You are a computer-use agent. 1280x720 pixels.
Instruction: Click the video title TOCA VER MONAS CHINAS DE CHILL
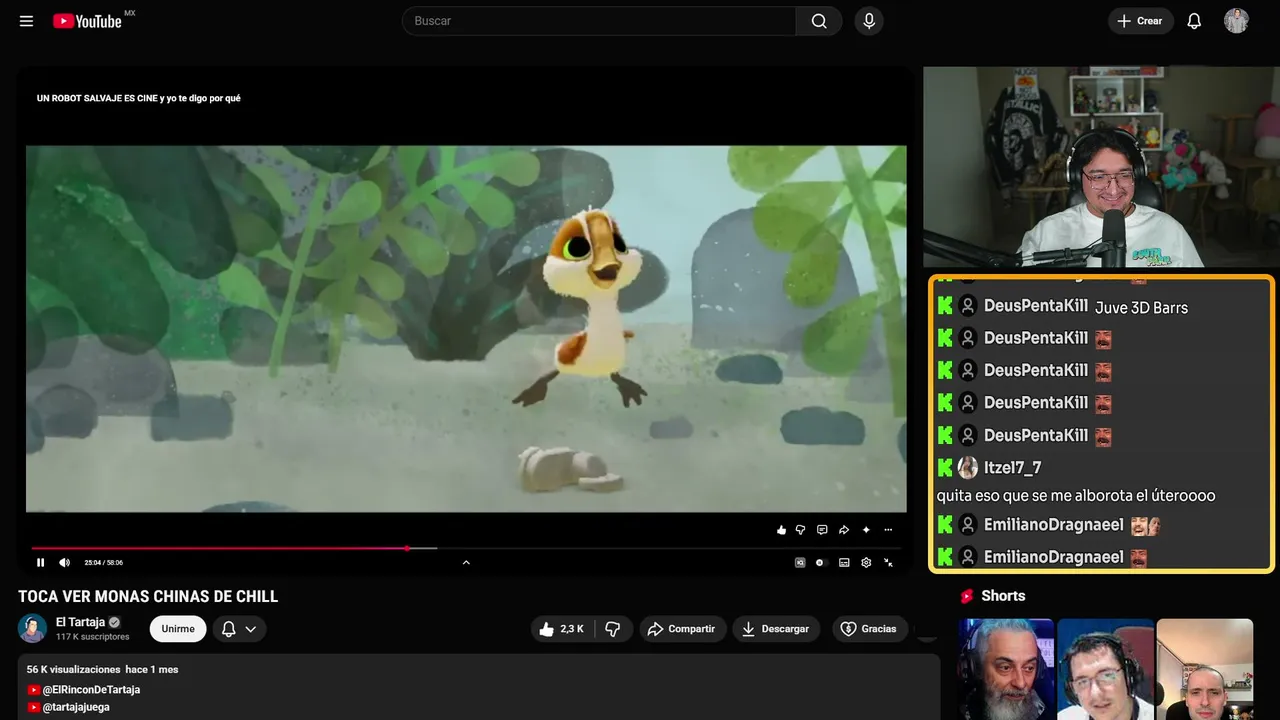148,597
